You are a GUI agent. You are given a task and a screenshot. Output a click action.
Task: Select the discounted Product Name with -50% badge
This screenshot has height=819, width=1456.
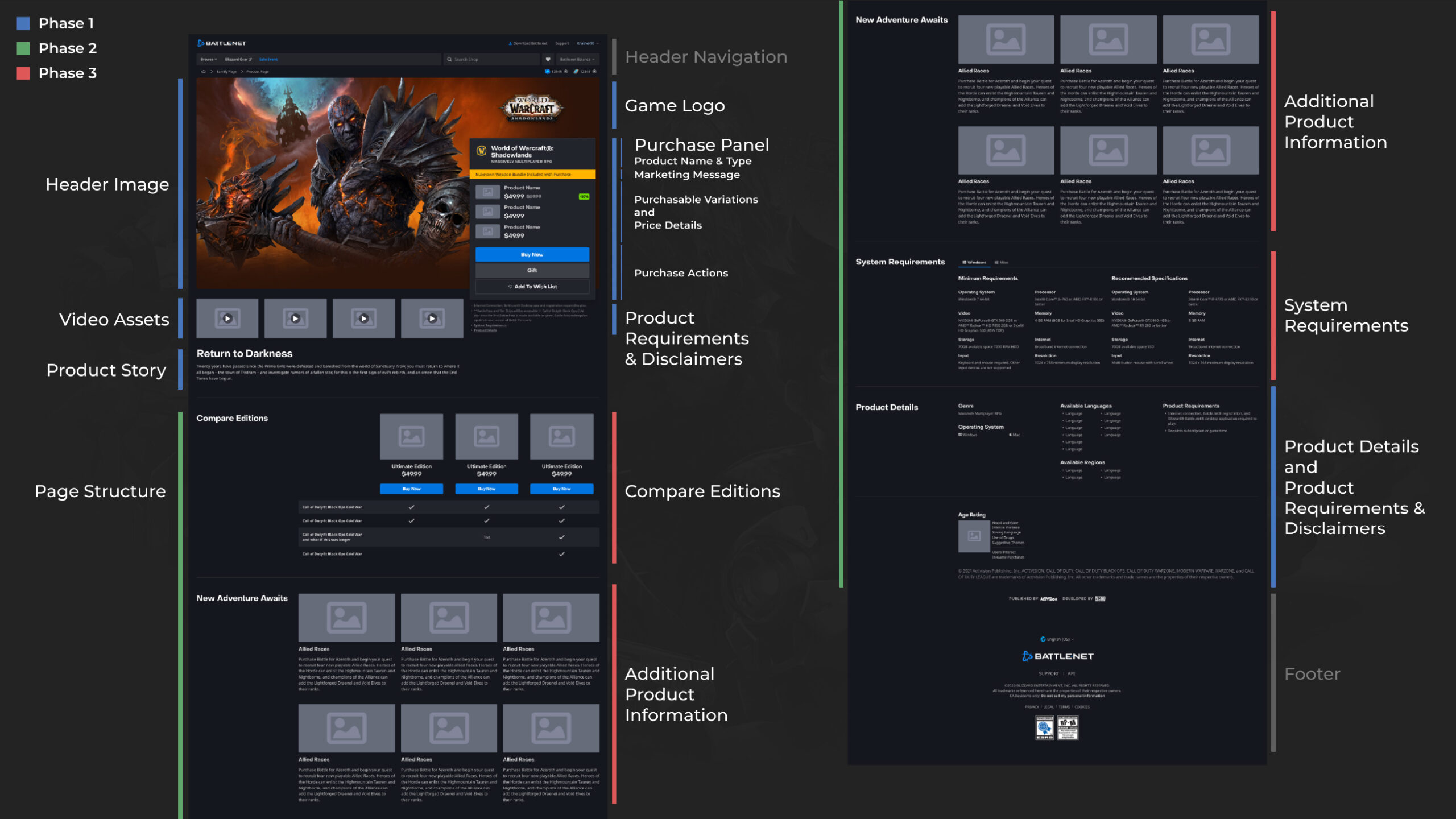click(532, 192)
